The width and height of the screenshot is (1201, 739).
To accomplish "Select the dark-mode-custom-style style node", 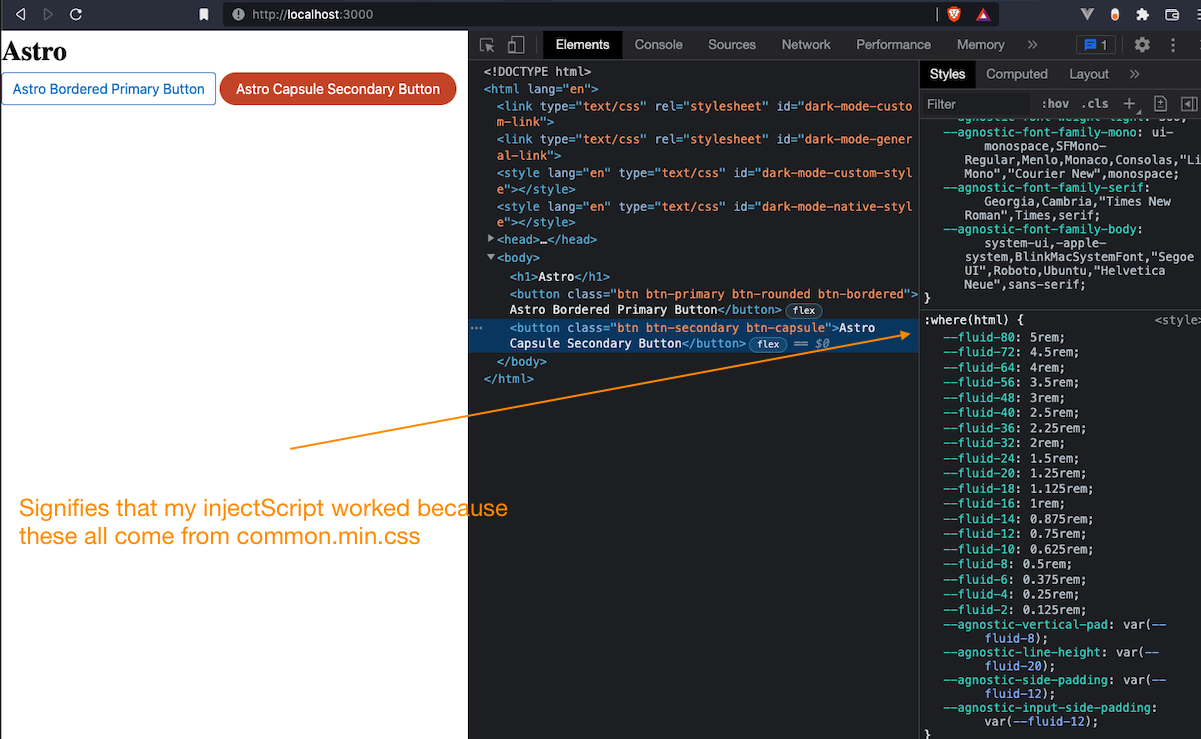I will tap(704, 181).
